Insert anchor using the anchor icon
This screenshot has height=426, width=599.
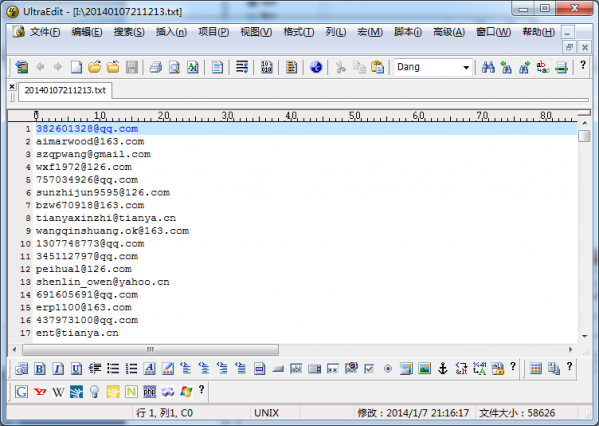point(442,369)
